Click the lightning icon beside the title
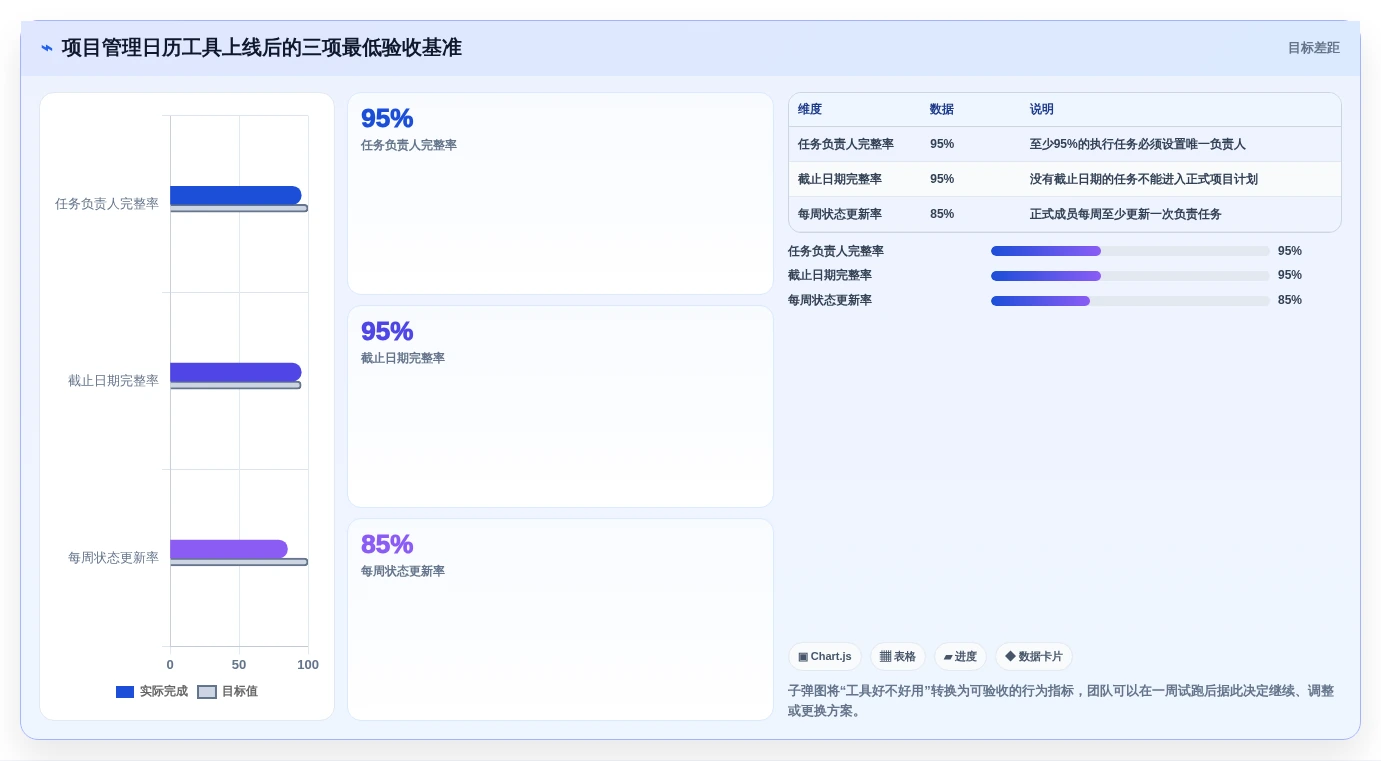Image resolution: width=1381 pixels, height=761 pixels. pyautogui.click(x=47, y=48)
